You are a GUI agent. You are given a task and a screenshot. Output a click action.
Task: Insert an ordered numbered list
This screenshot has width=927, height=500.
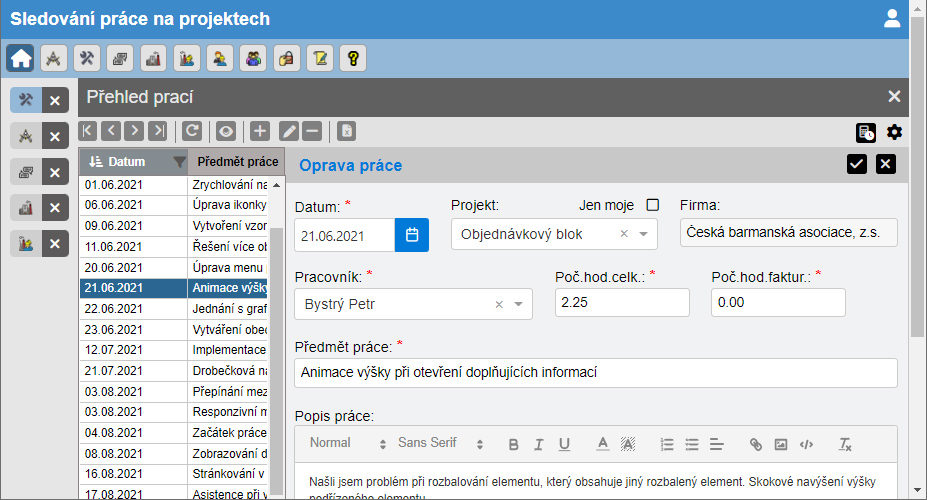667,444
